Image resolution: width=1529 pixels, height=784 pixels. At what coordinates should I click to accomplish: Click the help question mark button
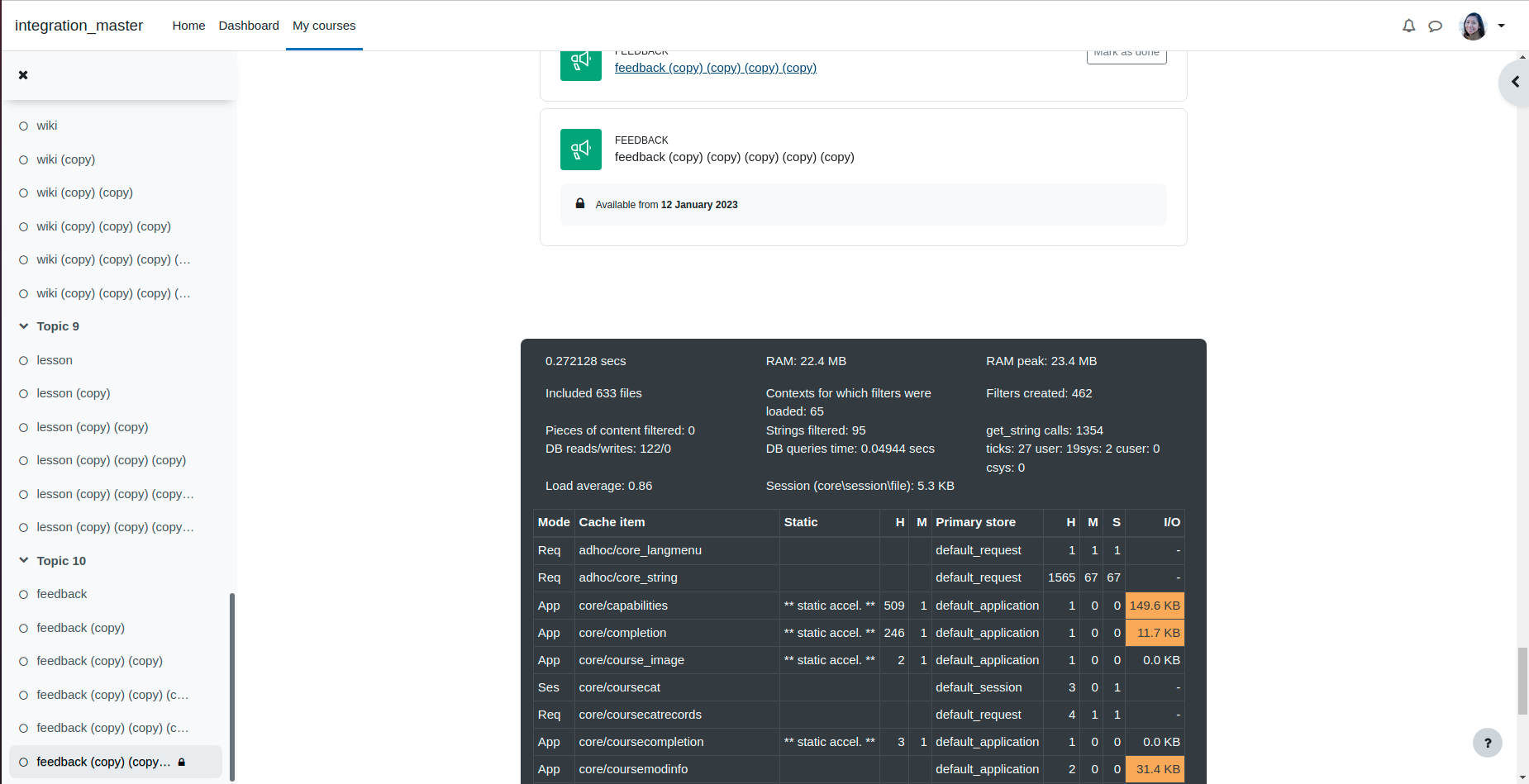coord(1488,743)
